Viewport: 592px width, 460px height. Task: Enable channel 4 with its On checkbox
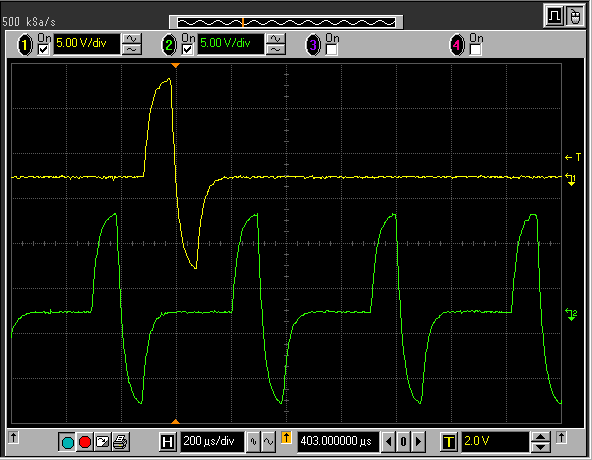coord(475,49)
